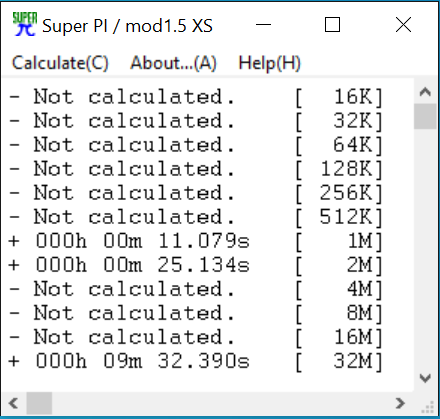
Task: Maximize the Super PI window
Action: [x=332, y=25]
